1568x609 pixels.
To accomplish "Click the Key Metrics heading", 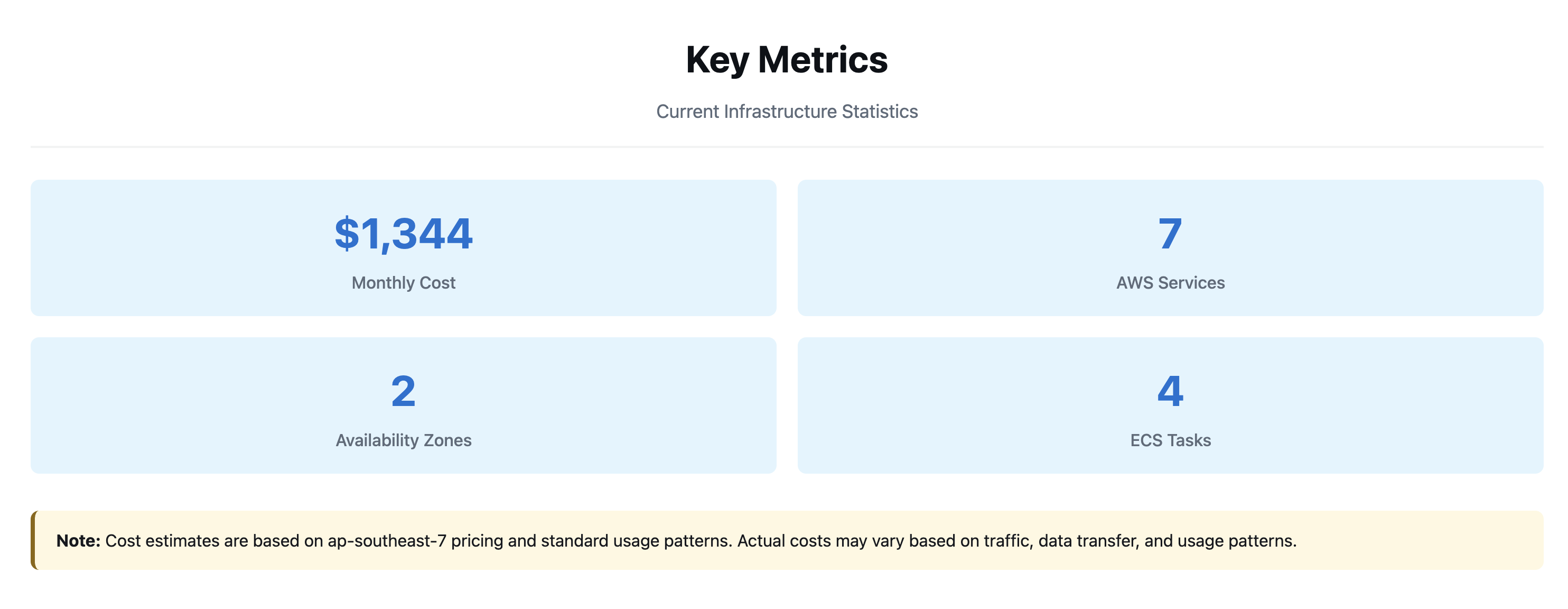I will (x=787, y=60).
